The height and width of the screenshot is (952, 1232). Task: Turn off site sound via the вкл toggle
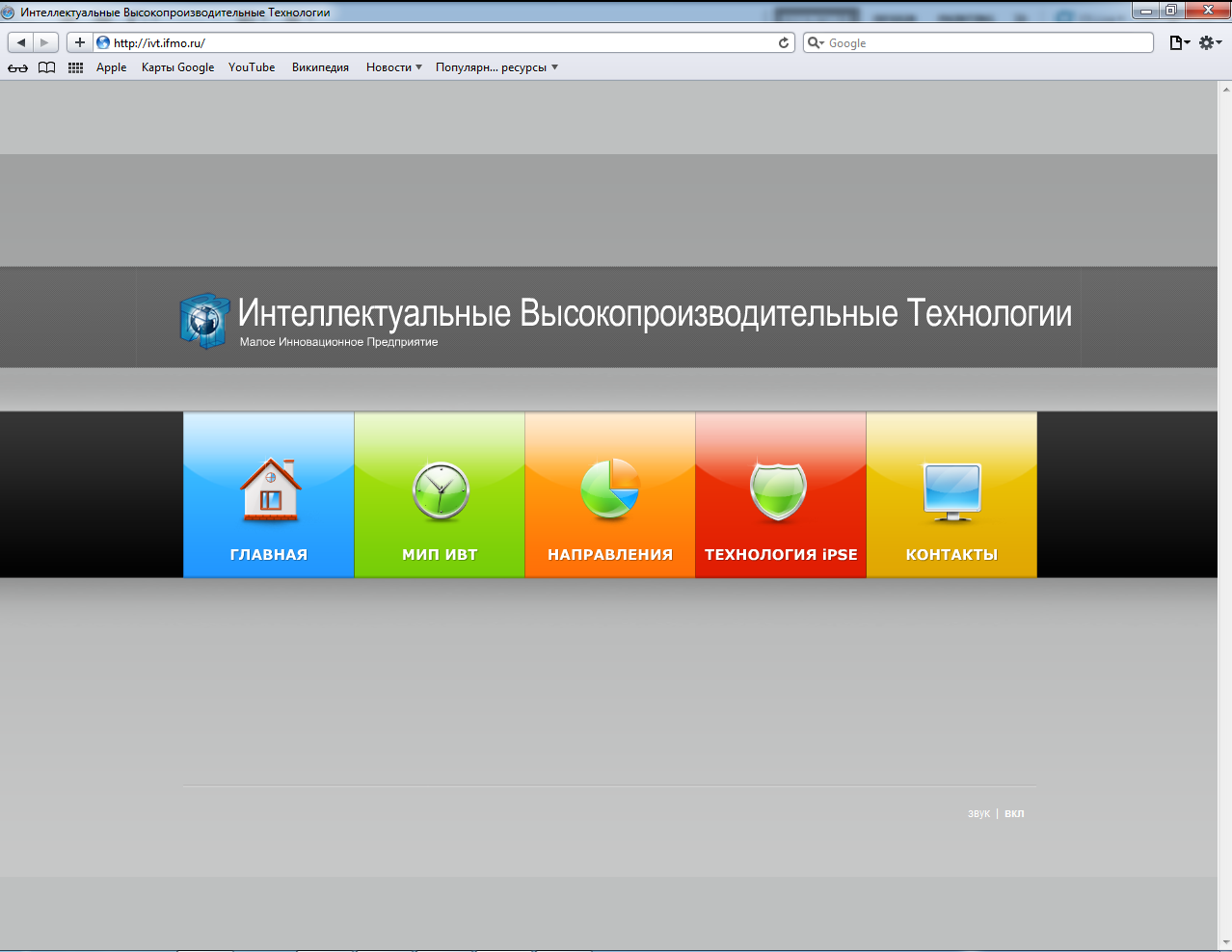pyautogui.click(x=1014, y=812)
